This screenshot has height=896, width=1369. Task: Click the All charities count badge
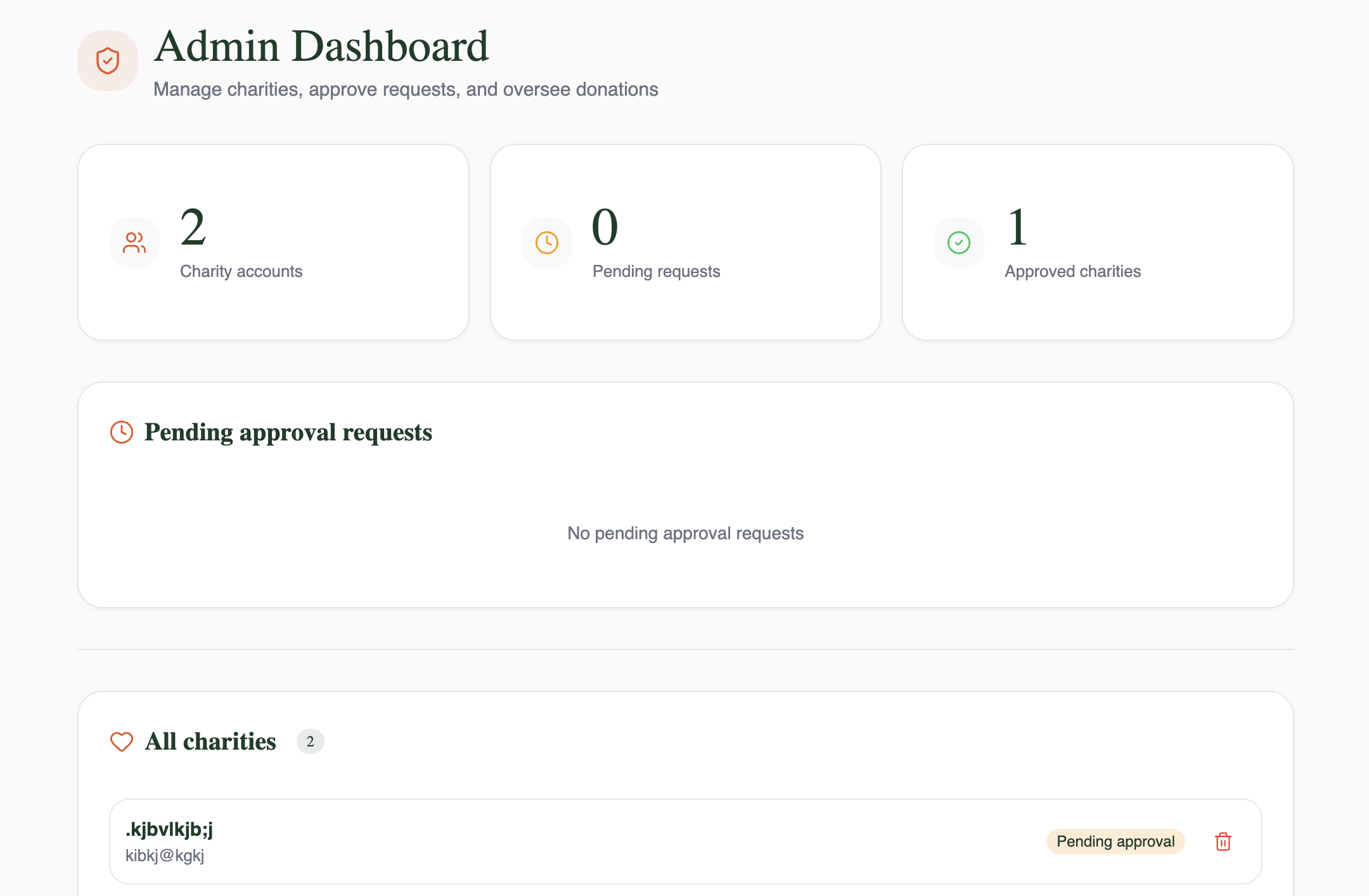310,741
